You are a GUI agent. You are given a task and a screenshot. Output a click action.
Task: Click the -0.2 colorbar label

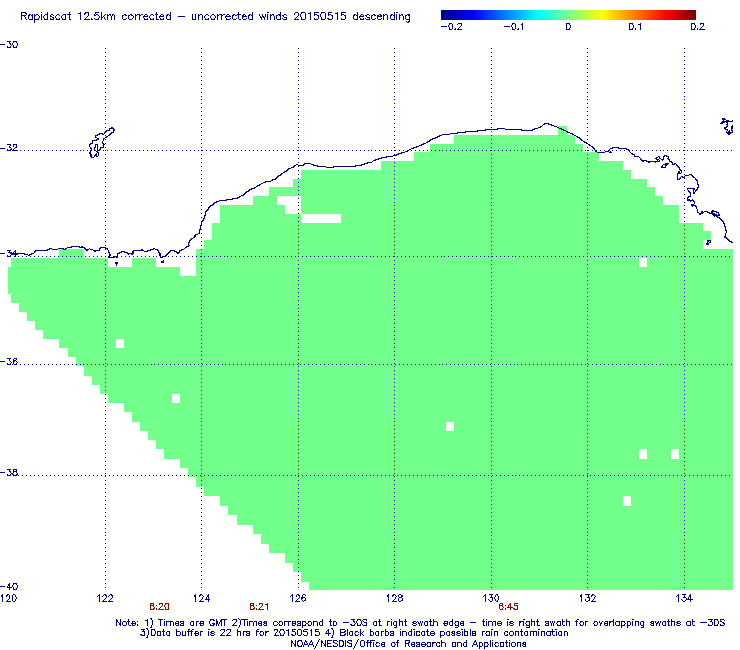coord(452,27)
